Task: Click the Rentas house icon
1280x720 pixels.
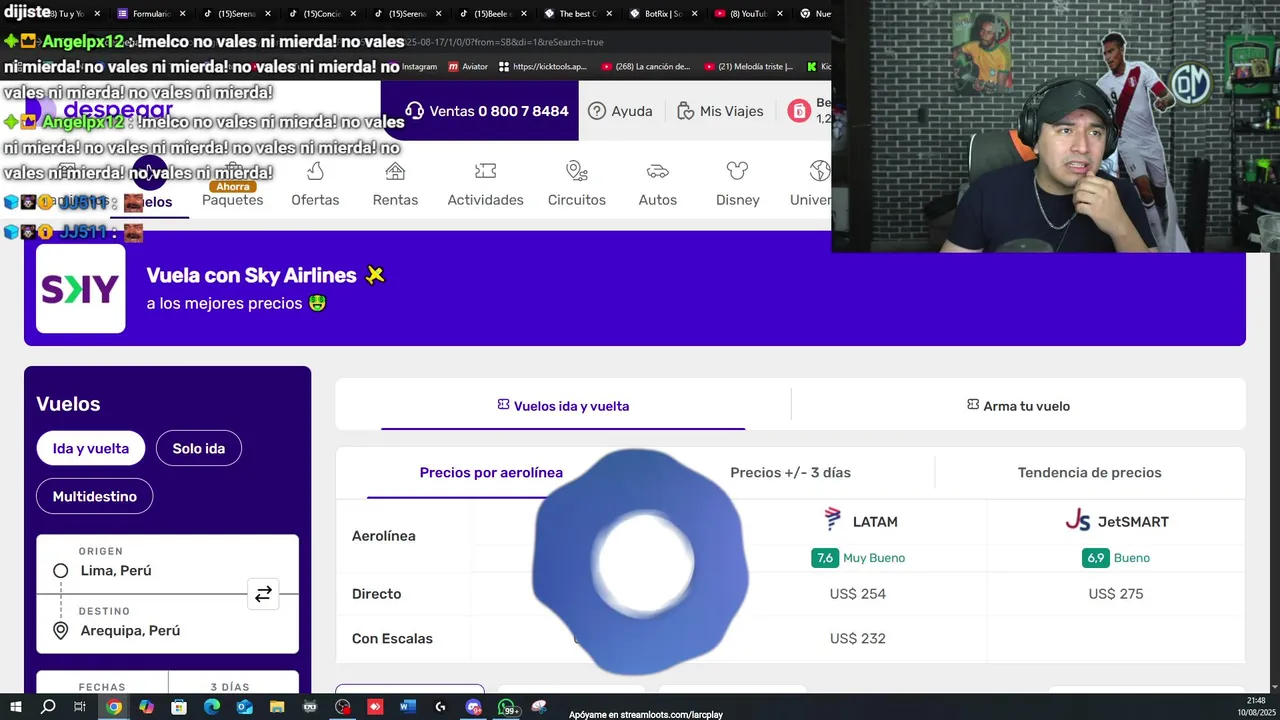Action: coord(395,171)
